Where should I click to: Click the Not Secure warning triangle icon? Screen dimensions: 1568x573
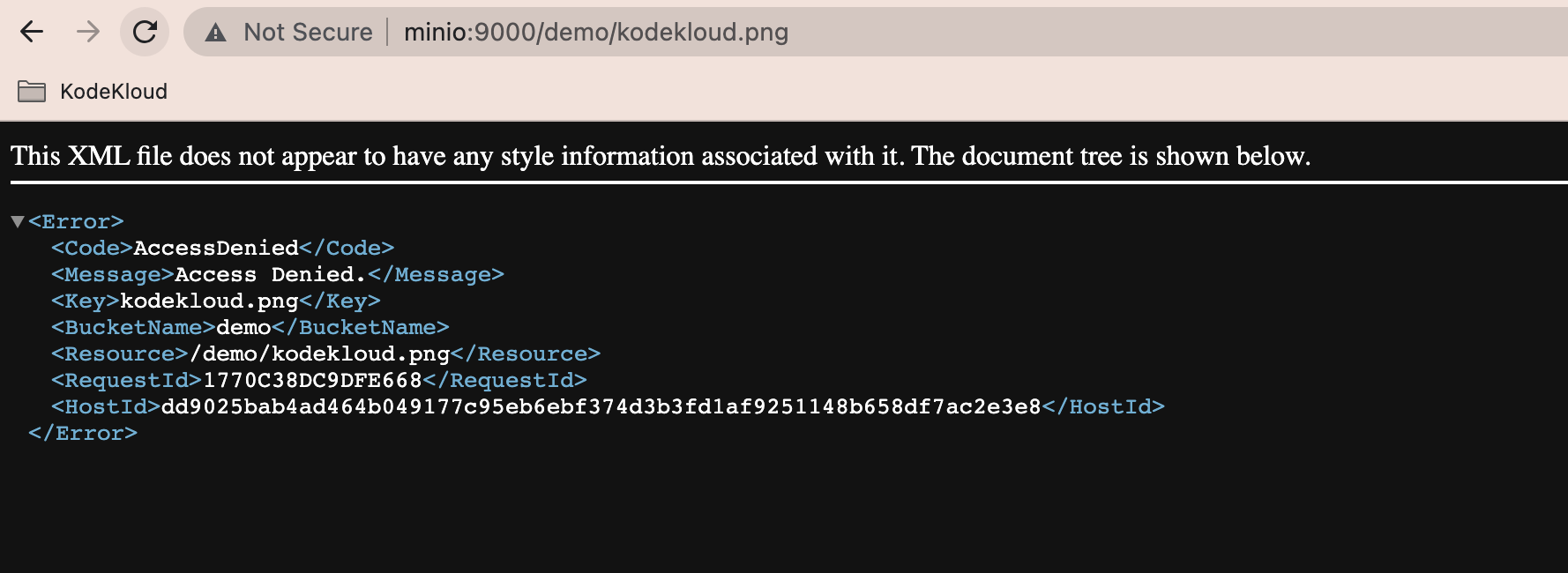click(215, 33)
